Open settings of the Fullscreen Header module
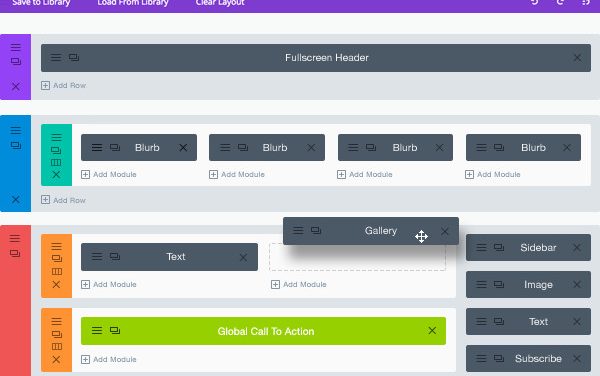This screenshot has height=376, width=600. 55,58
